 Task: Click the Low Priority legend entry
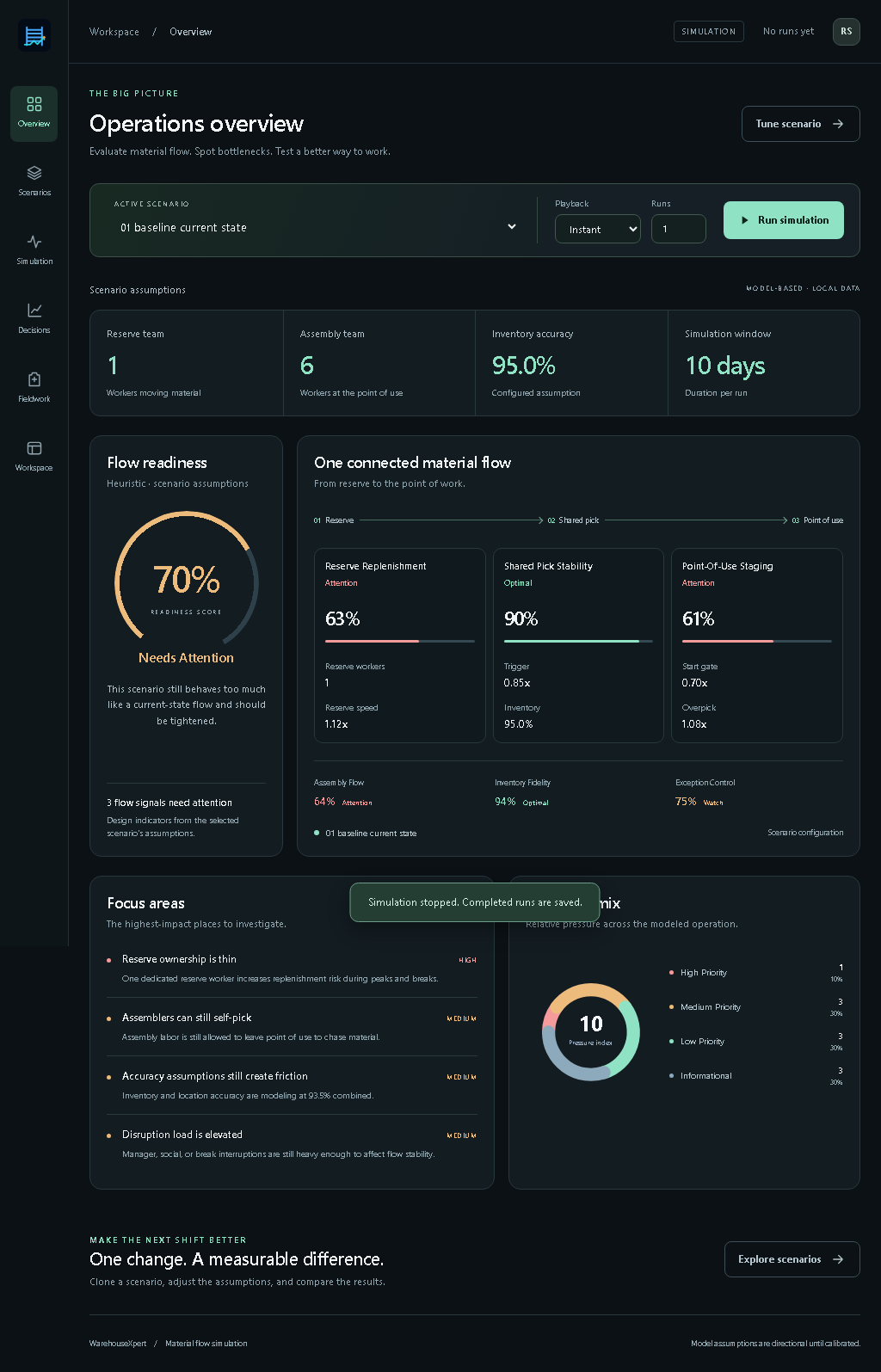(x=756, y=1042)
